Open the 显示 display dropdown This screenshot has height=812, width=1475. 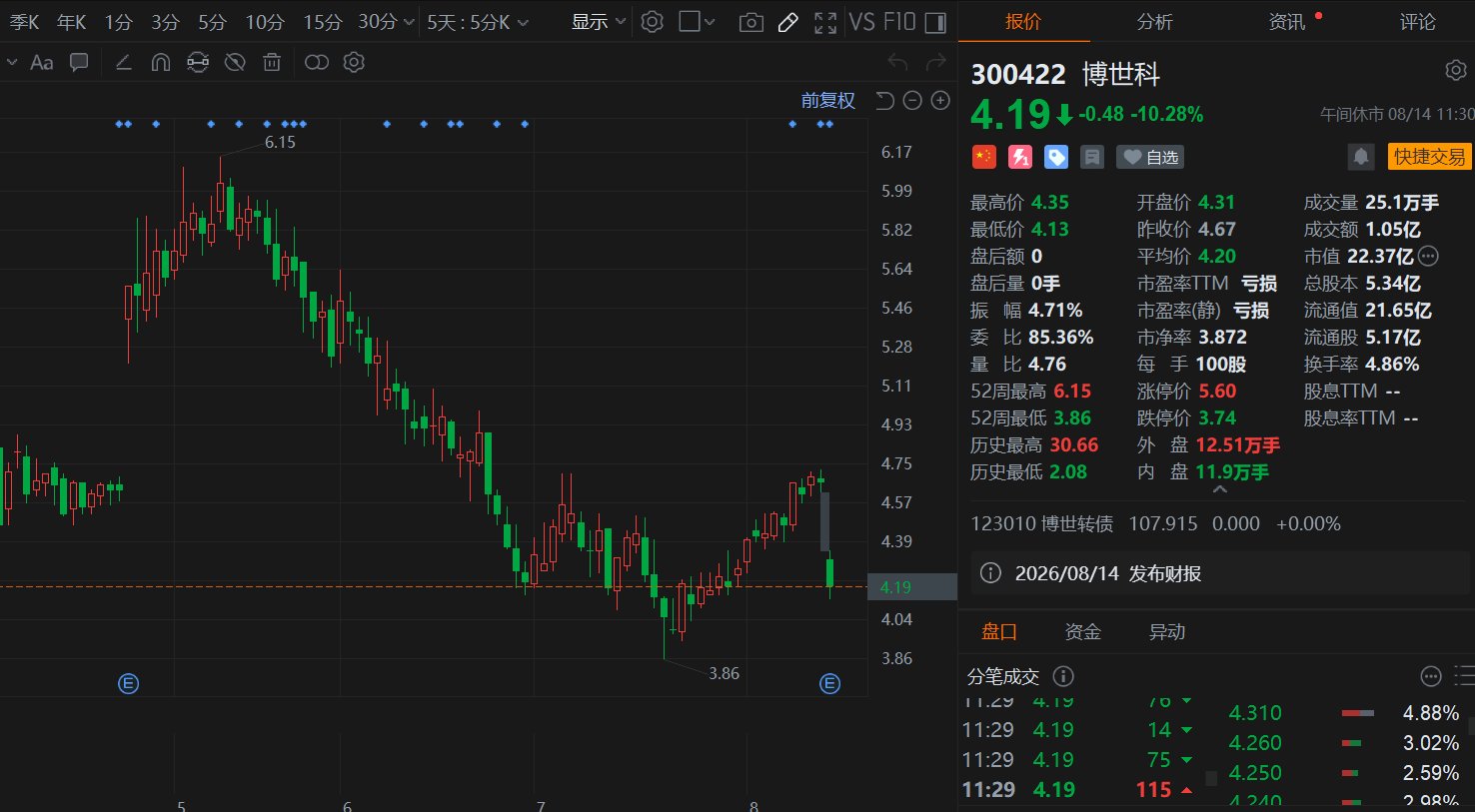coord(598,22)
